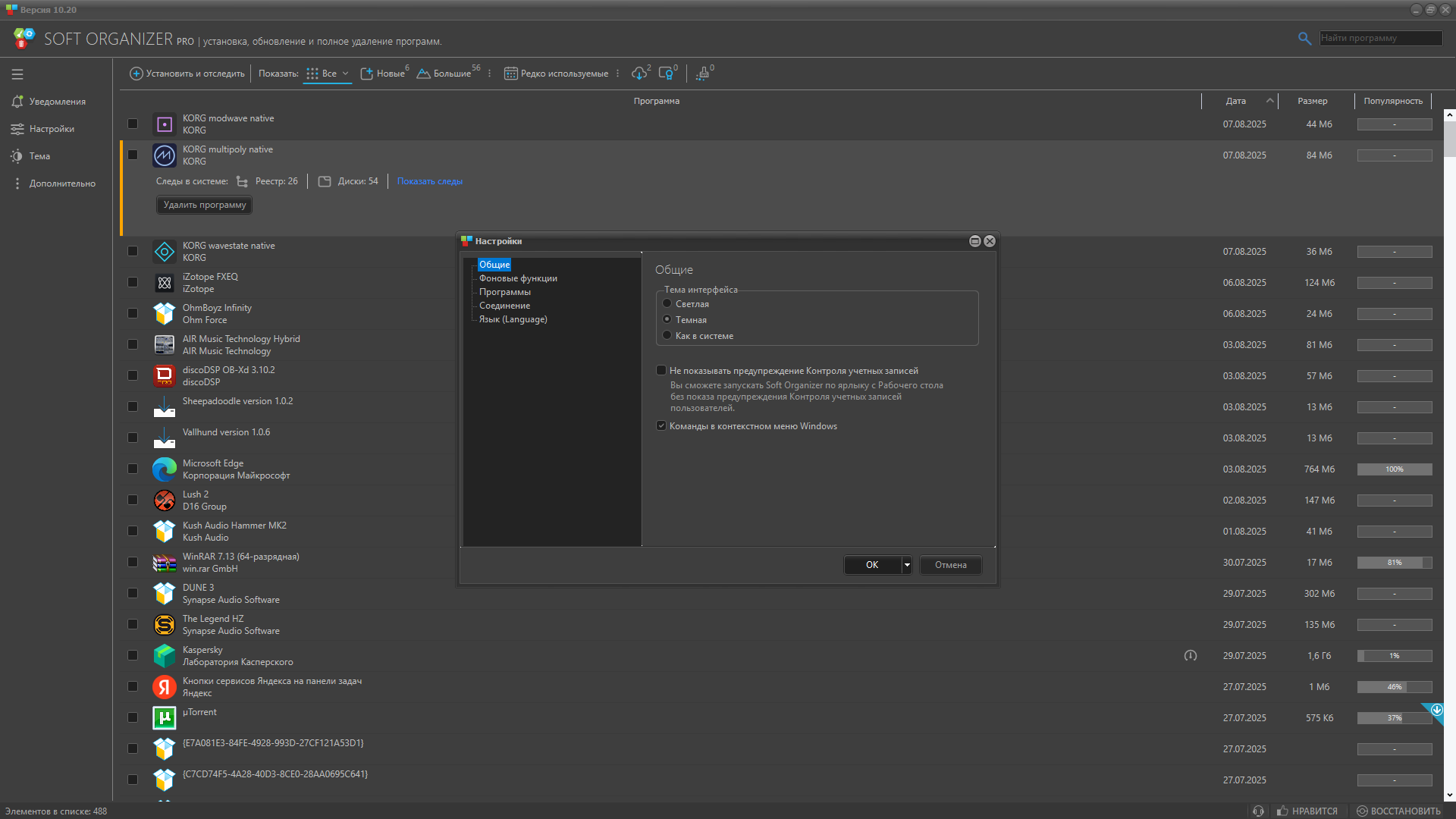Toggle Windows context menu commands checkbox

(661, 425)
